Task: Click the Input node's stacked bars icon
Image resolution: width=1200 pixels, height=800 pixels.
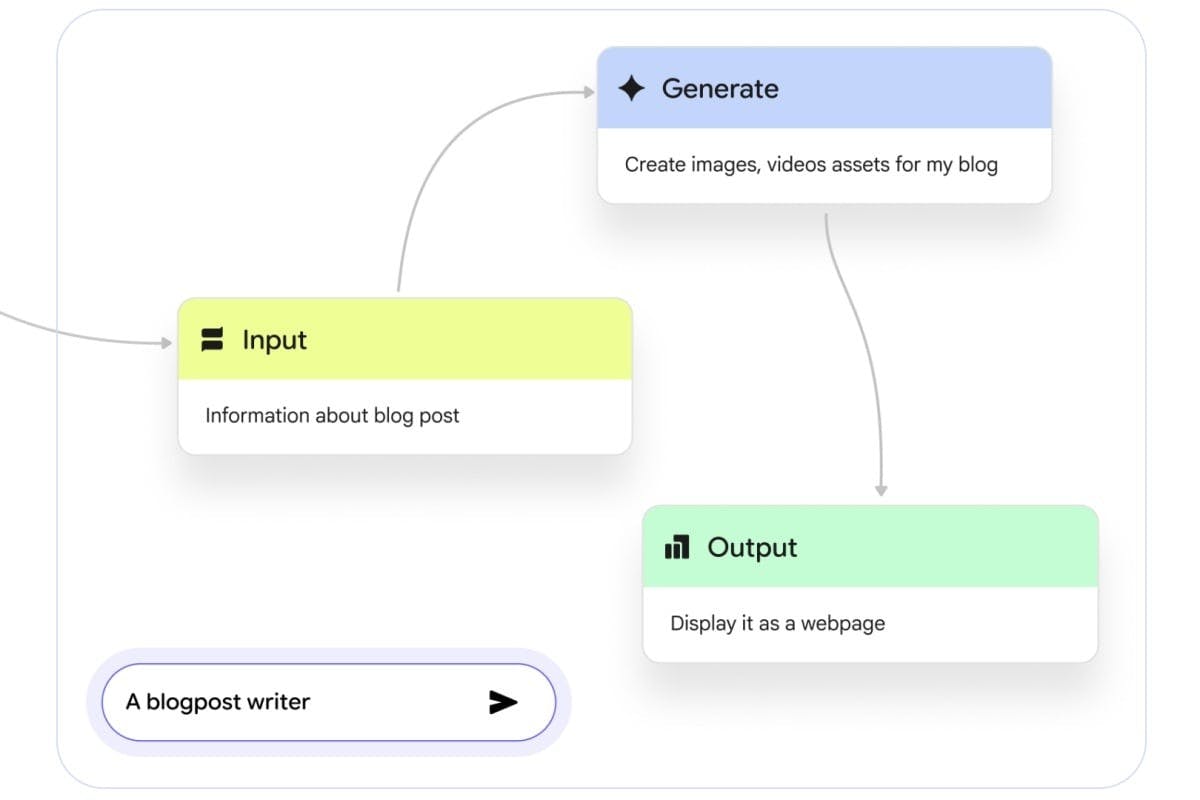Action: tap(211, 340)
